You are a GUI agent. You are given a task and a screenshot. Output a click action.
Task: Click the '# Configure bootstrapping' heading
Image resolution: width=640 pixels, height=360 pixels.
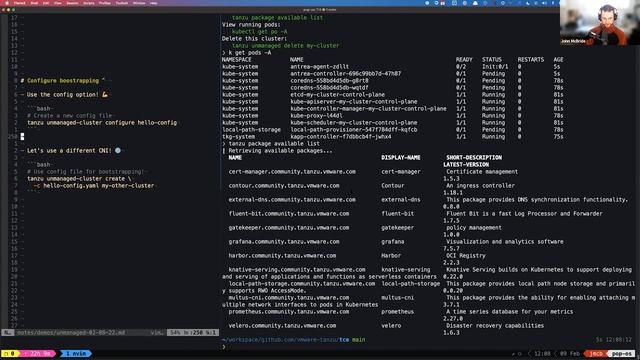[60, 81]
